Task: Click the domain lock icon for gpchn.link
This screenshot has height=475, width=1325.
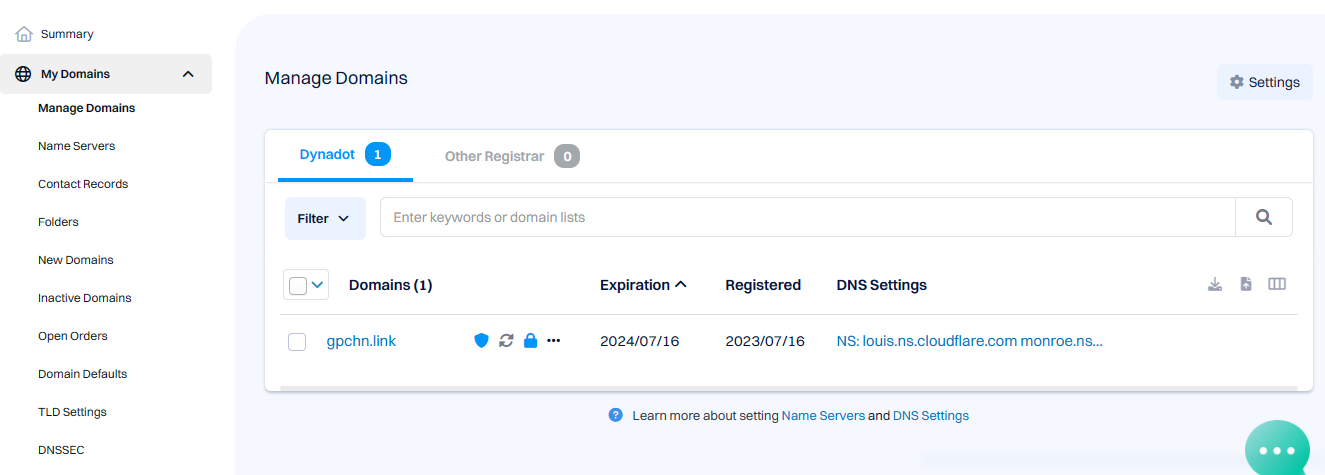Action: [530, 341]
